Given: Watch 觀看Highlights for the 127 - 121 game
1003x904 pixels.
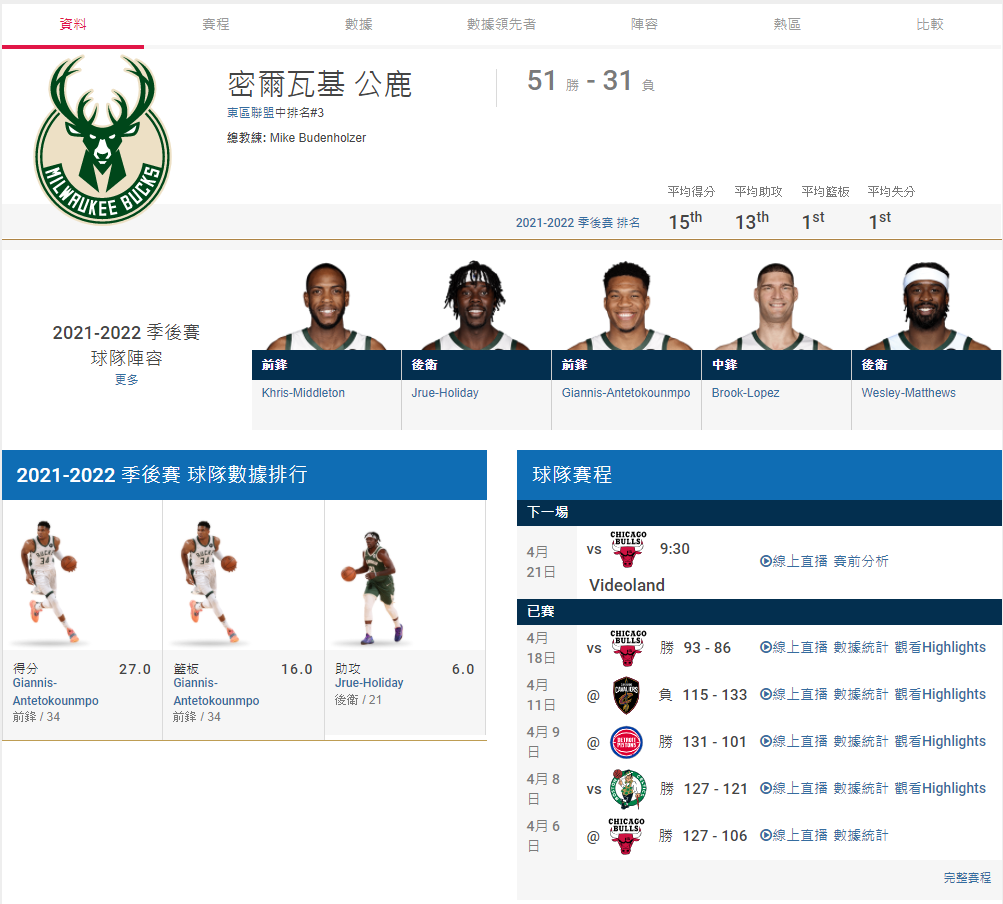Looking at the screenshot, I should pyautogui.click(x=940, y=788).
